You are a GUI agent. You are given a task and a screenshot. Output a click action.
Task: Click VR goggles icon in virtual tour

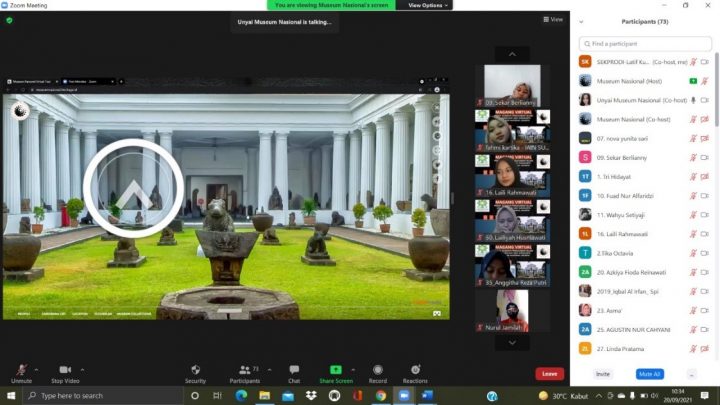(437, 314)
